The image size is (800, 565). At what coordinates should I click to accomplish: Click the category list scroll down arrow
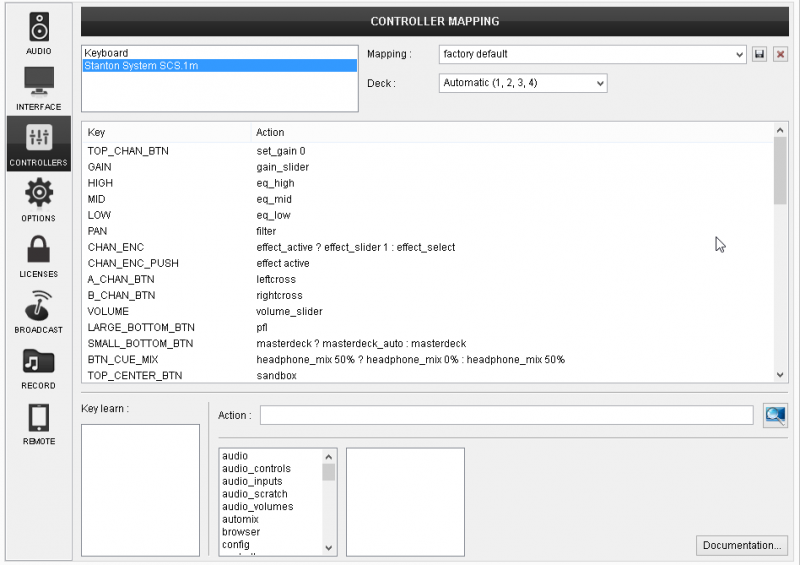[329, 548]
